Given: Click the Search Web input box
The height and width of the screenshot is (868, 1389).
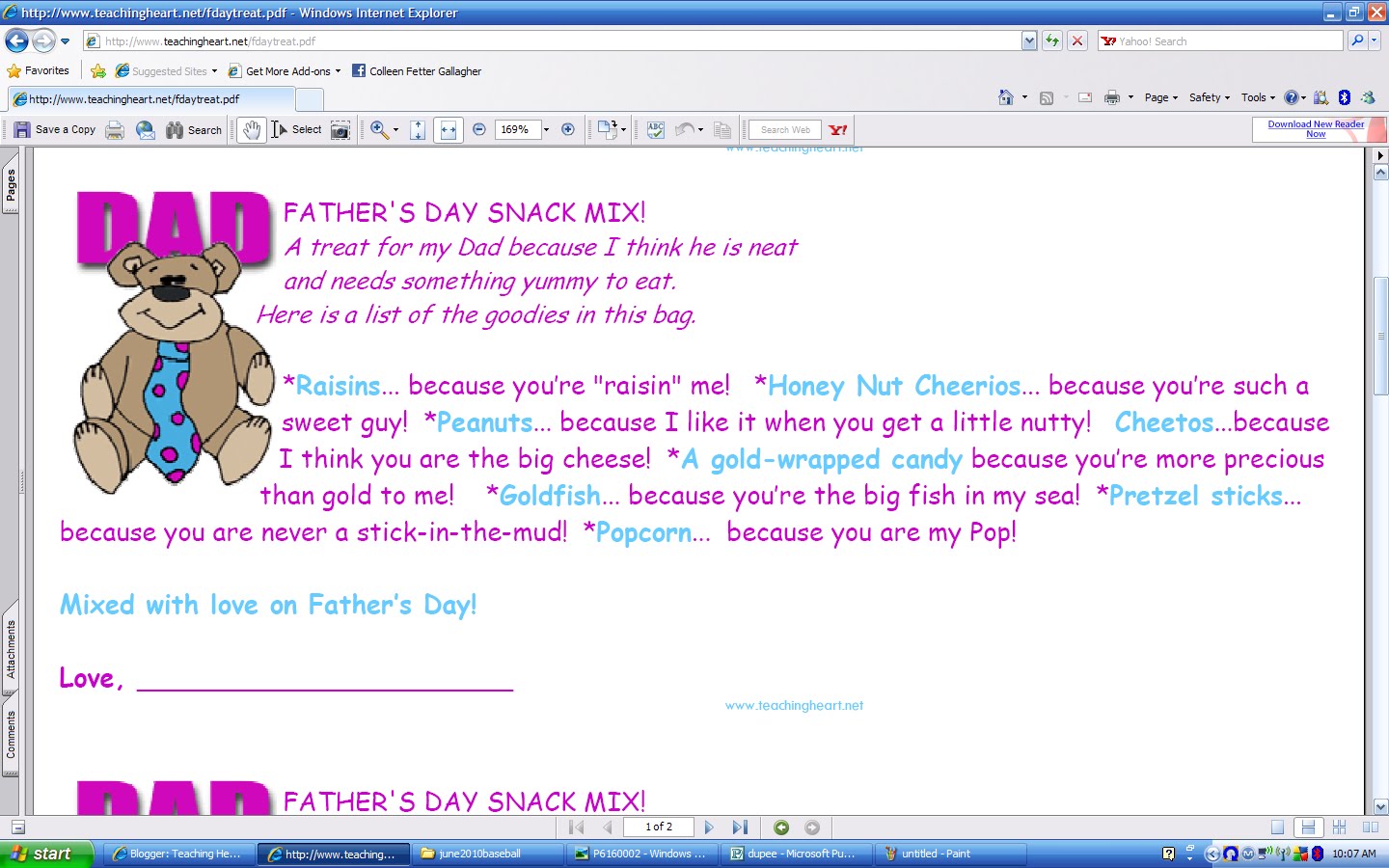Looking at the screenshot, I should pos(785,129).
